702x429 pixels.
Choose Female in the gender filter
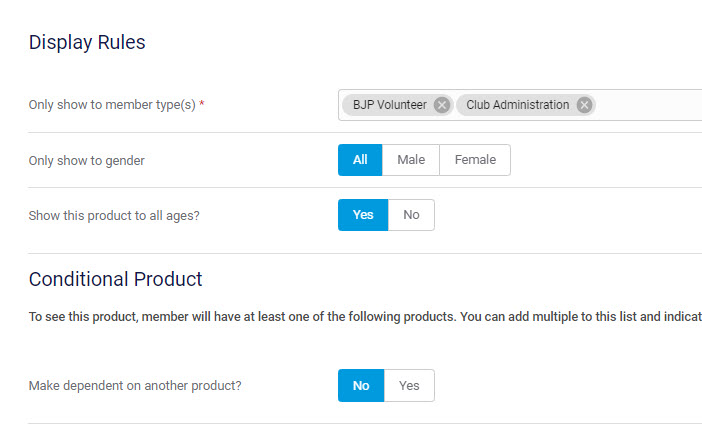475,160
